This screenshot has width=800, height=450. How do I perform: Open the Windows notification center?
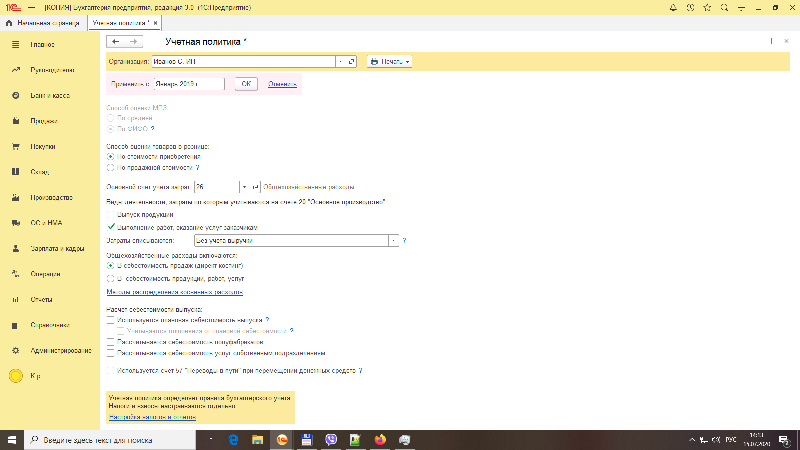784,440
